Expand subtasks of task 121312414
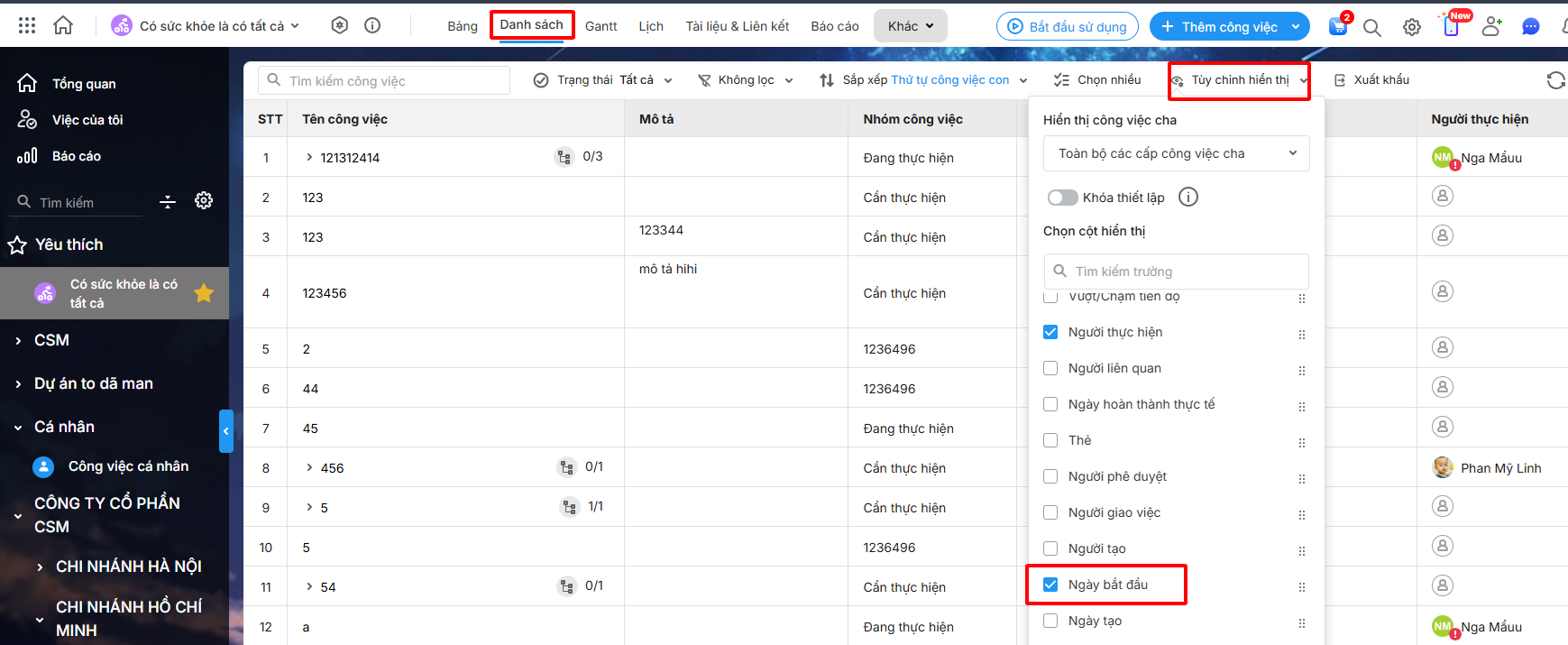Screen dimensions: 1568x645 pyautogui.click(x=309, y=157)
